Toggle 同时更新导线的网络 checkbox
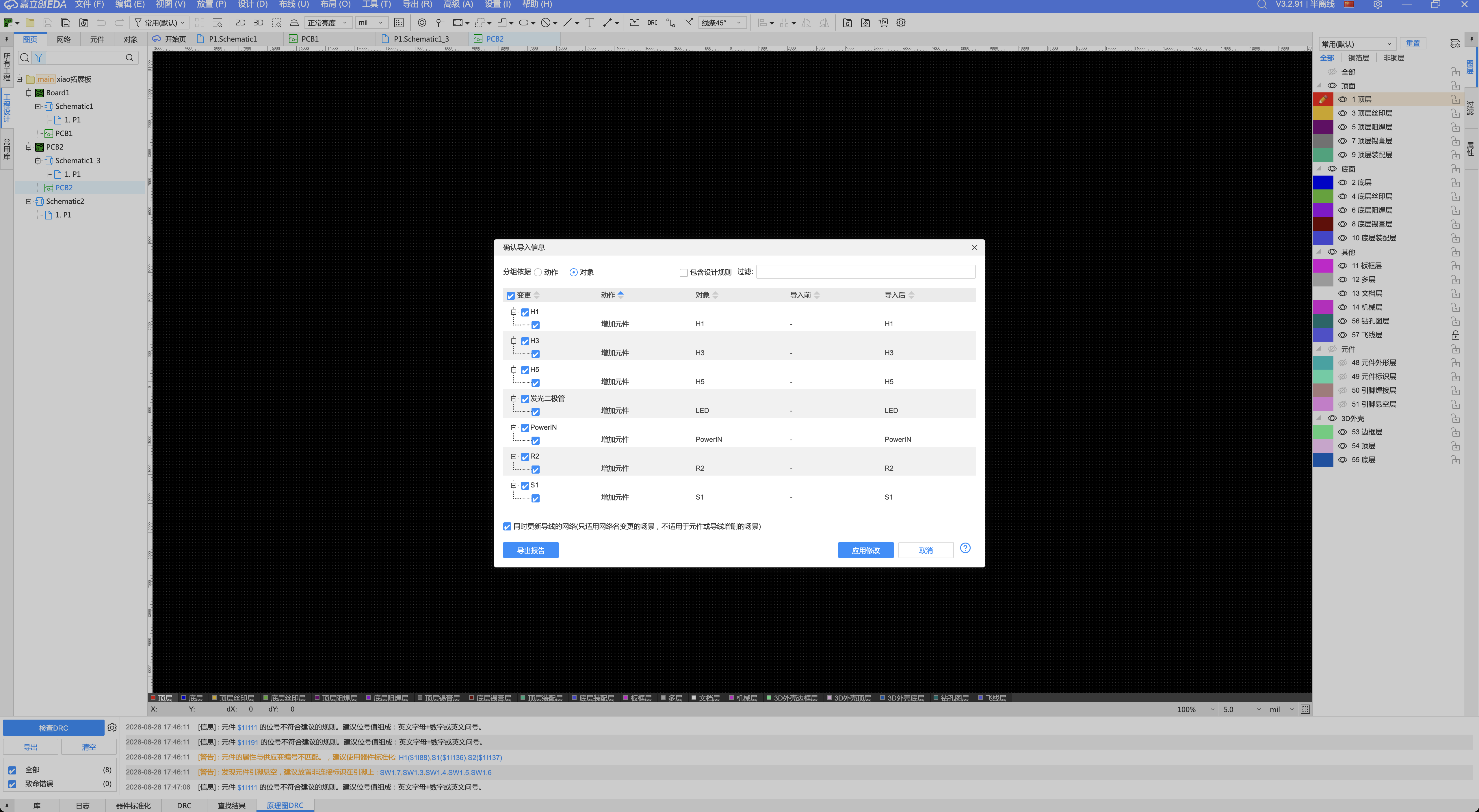This screenshot has width=1479, height=812. [x=507, y=527]
